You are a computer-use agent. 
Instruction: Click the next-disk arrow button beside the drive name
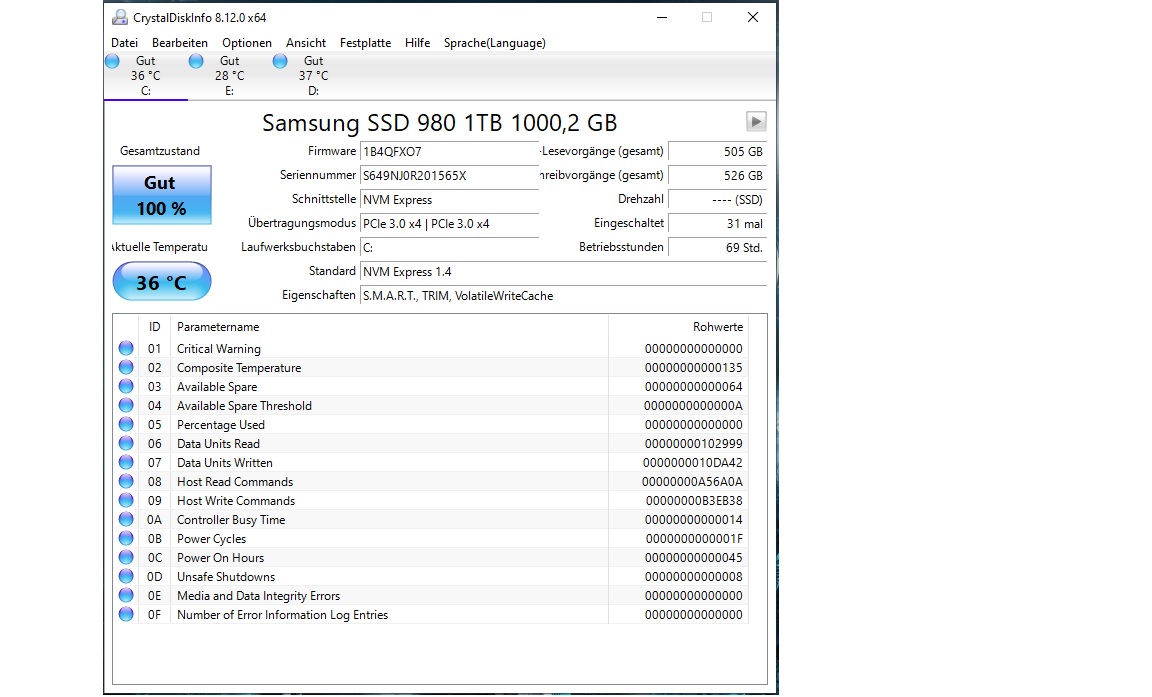click(x=756, y=121)
